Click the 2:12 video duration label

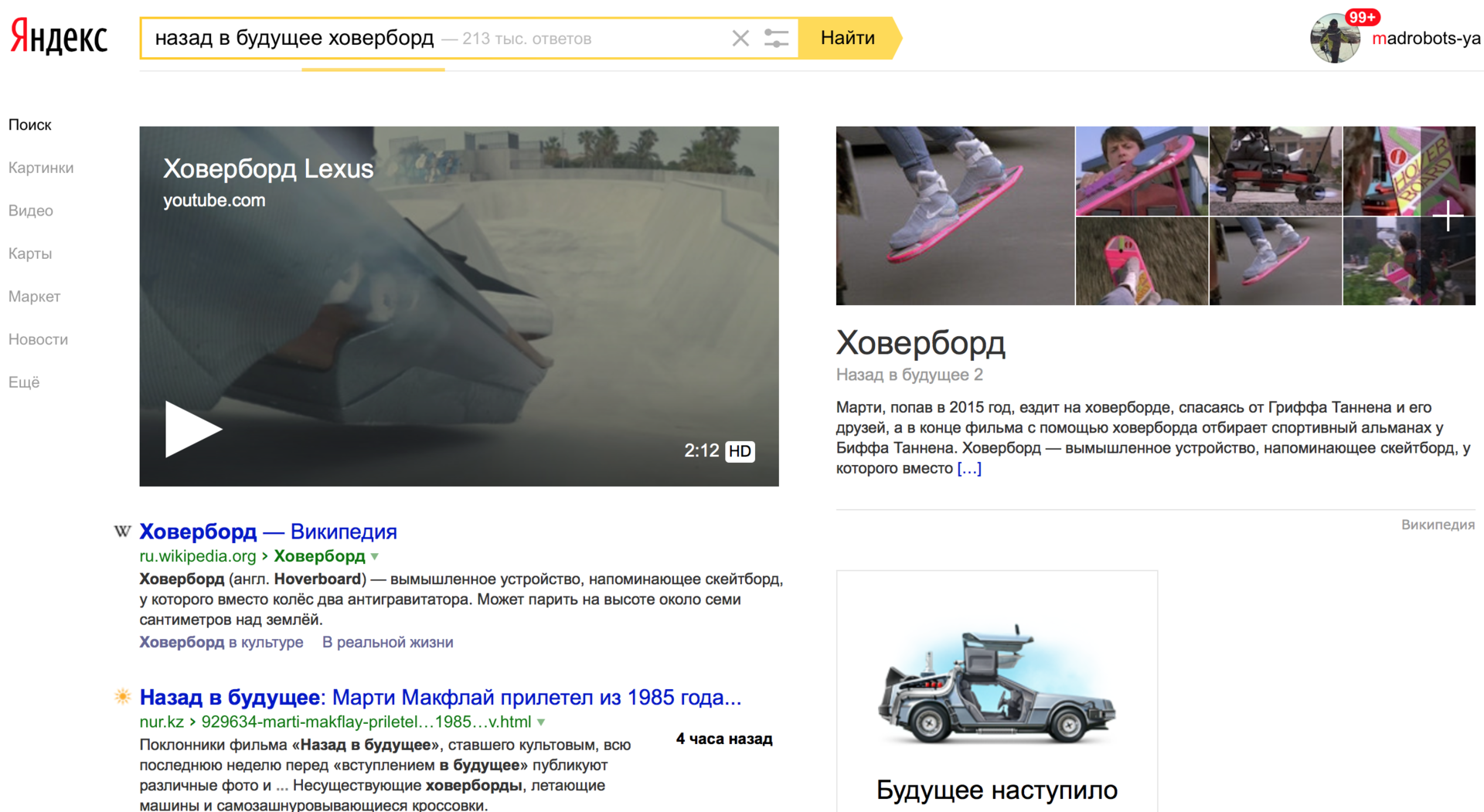tap(702, 450)
